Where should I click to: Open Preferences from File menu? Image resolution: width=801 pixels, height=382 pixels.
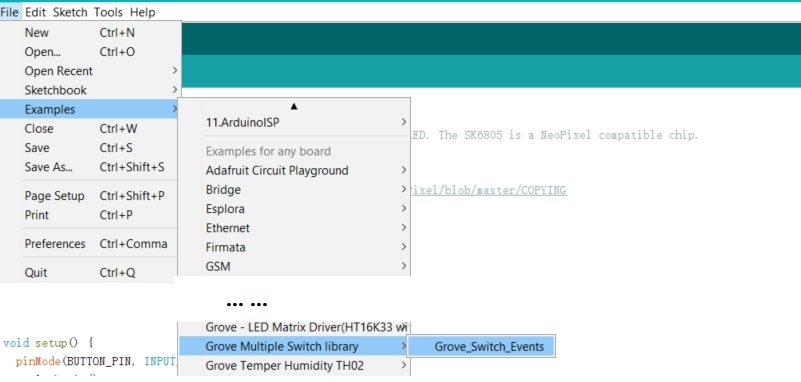[x=90, y=244]
